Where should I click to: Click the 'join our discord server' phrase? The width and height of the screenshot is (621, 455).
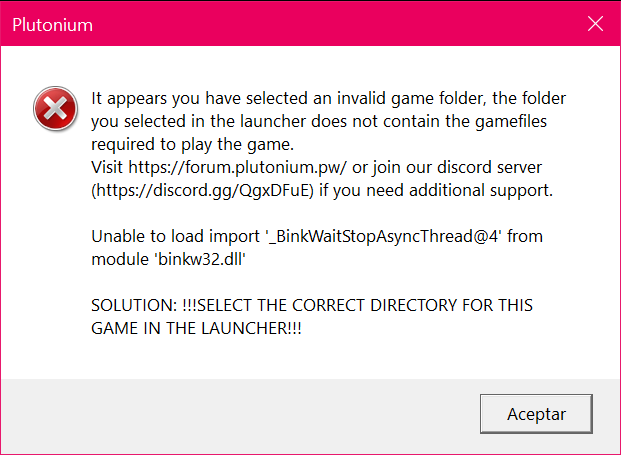click(x=457, y=168)
